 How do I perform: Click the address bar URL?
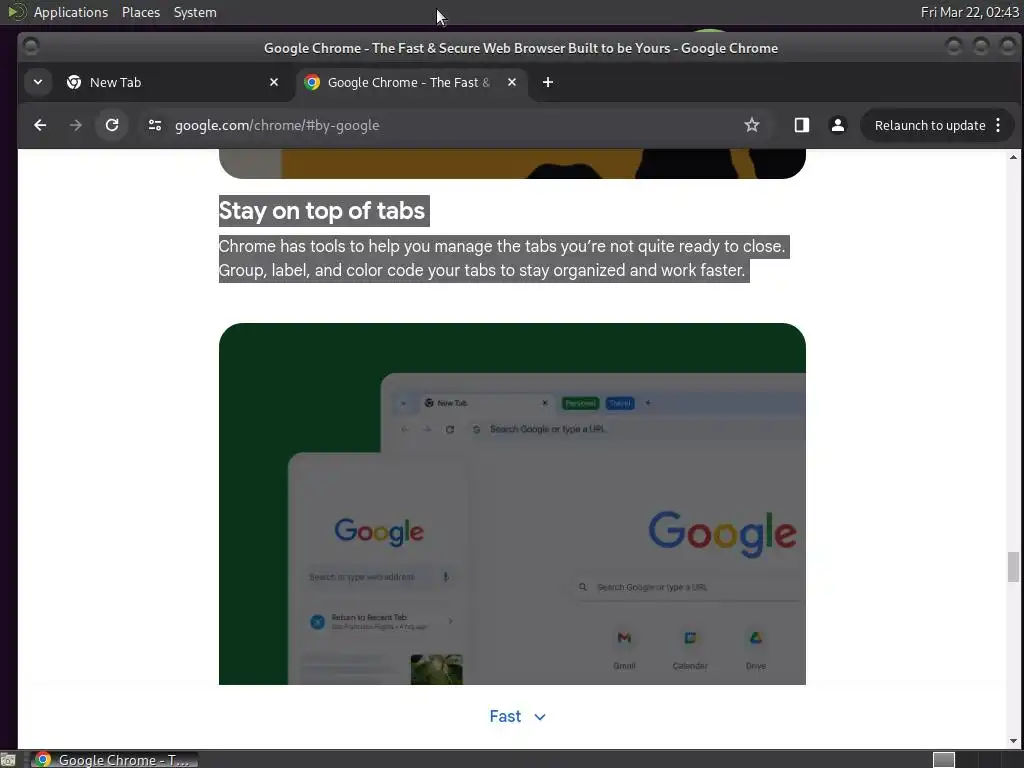(277, 125)
